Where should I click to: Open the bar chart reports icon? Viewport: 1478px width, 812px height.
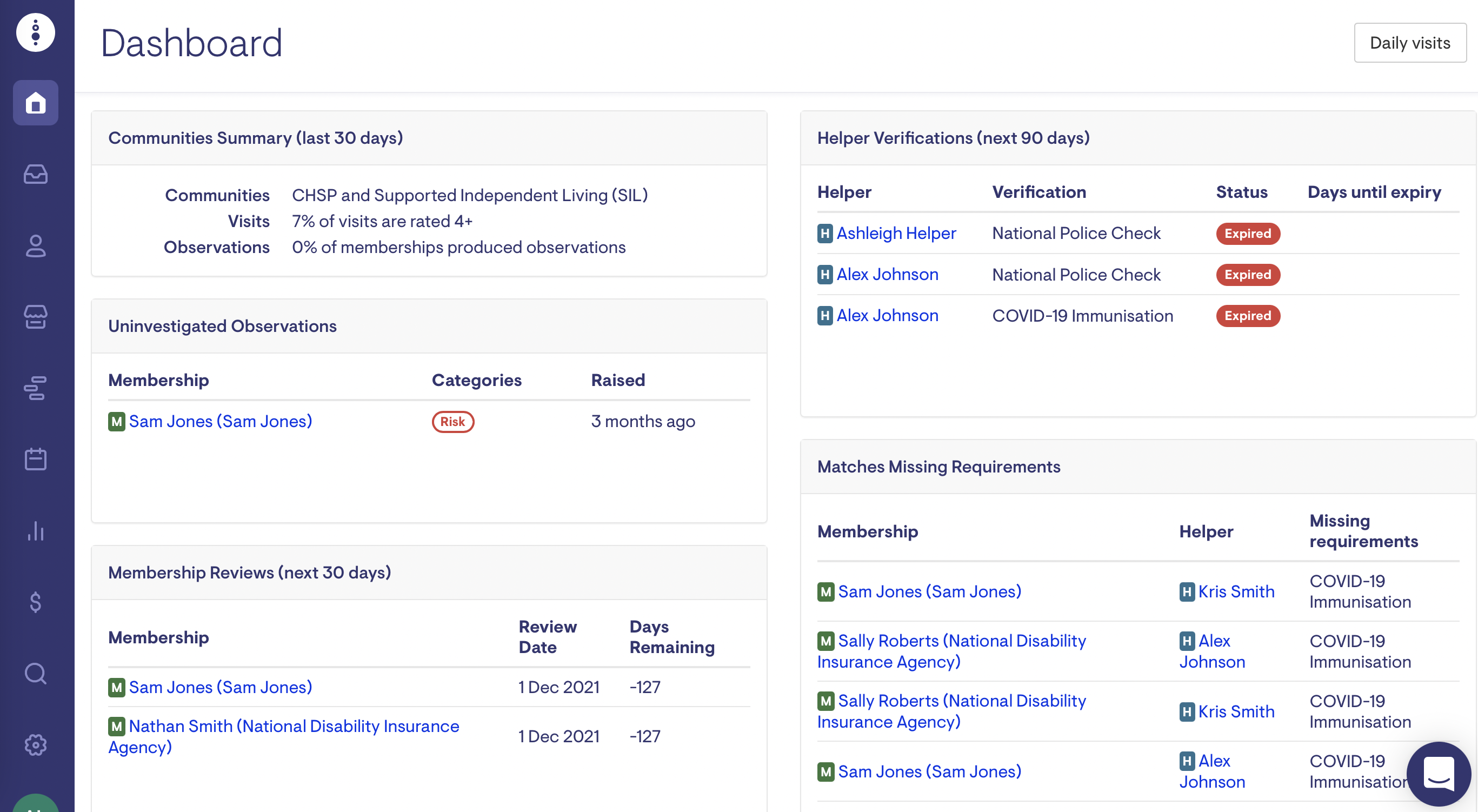pyautogui.click(x=36, y=531)
